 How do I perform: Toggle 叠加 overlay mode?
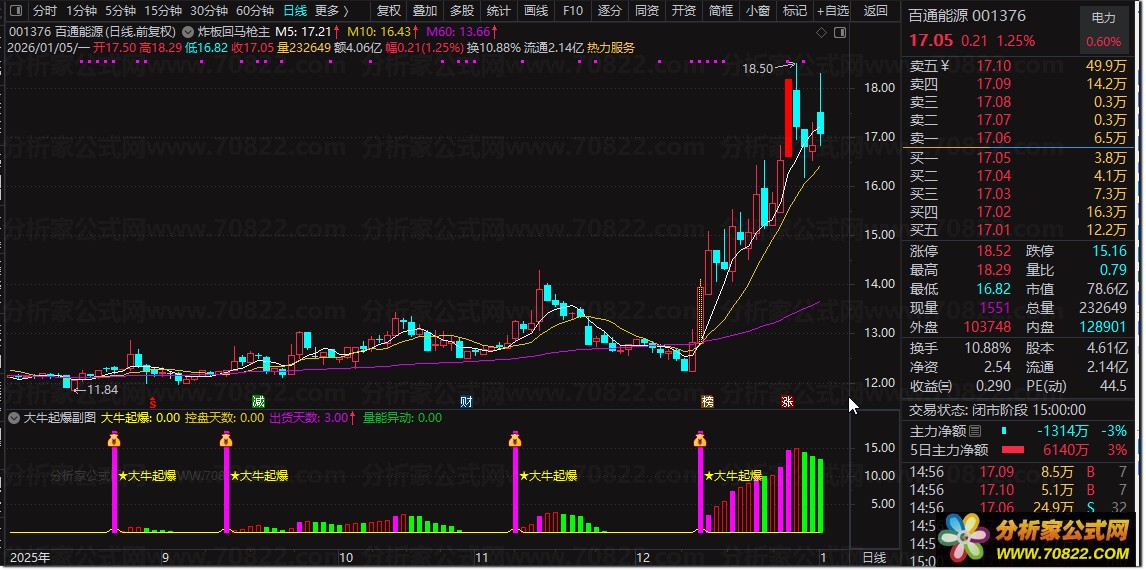[x=425, y=11]
